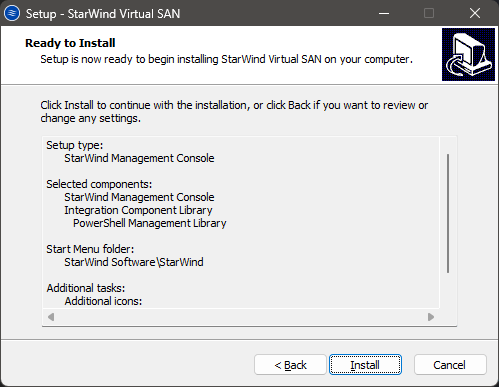
Task: Minimize the setup window
Action: [x=384, y=13]
